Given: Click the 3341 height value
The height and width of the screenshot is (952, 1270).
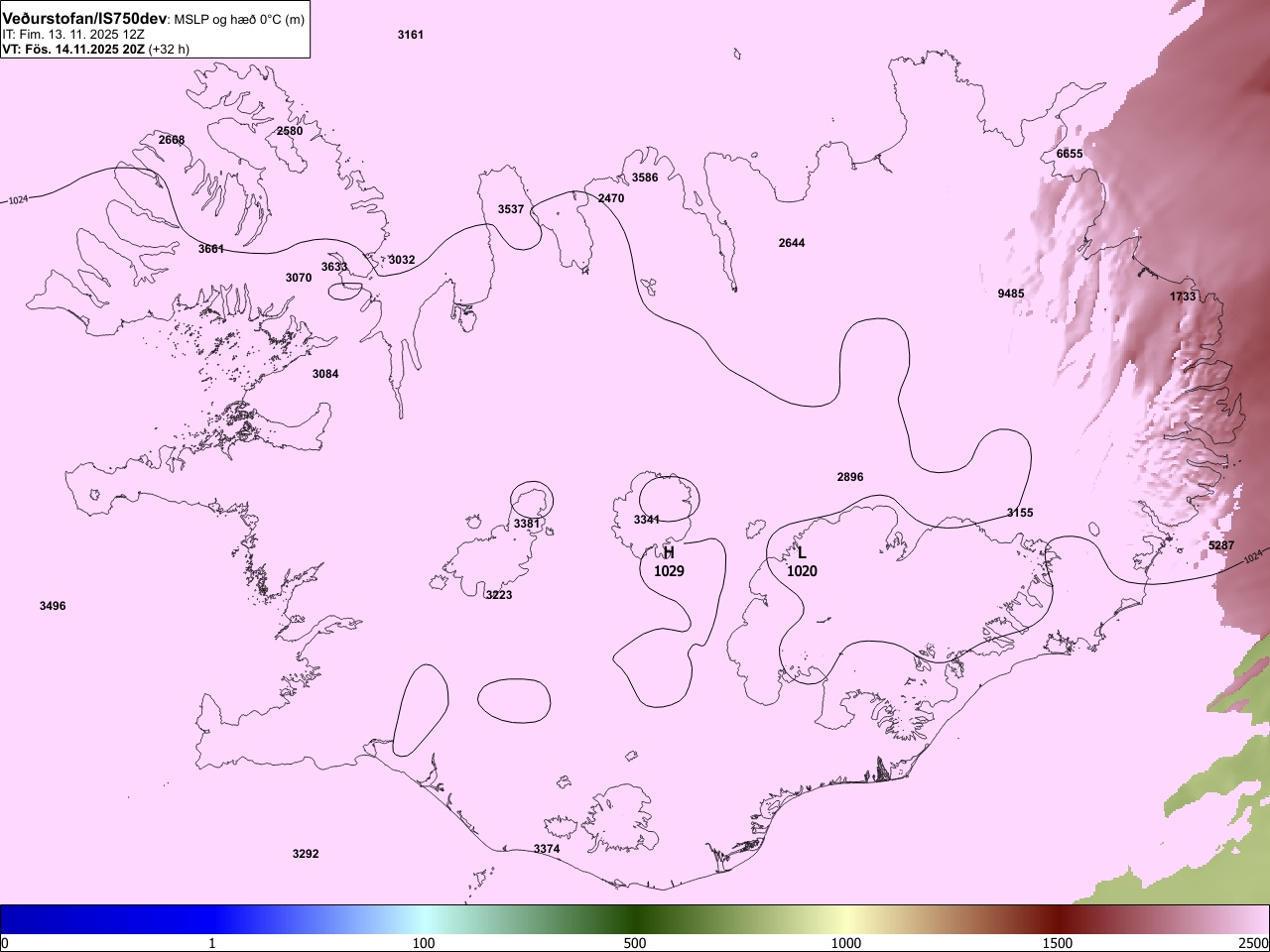Looking at the screenshot, I should point(647,520).
